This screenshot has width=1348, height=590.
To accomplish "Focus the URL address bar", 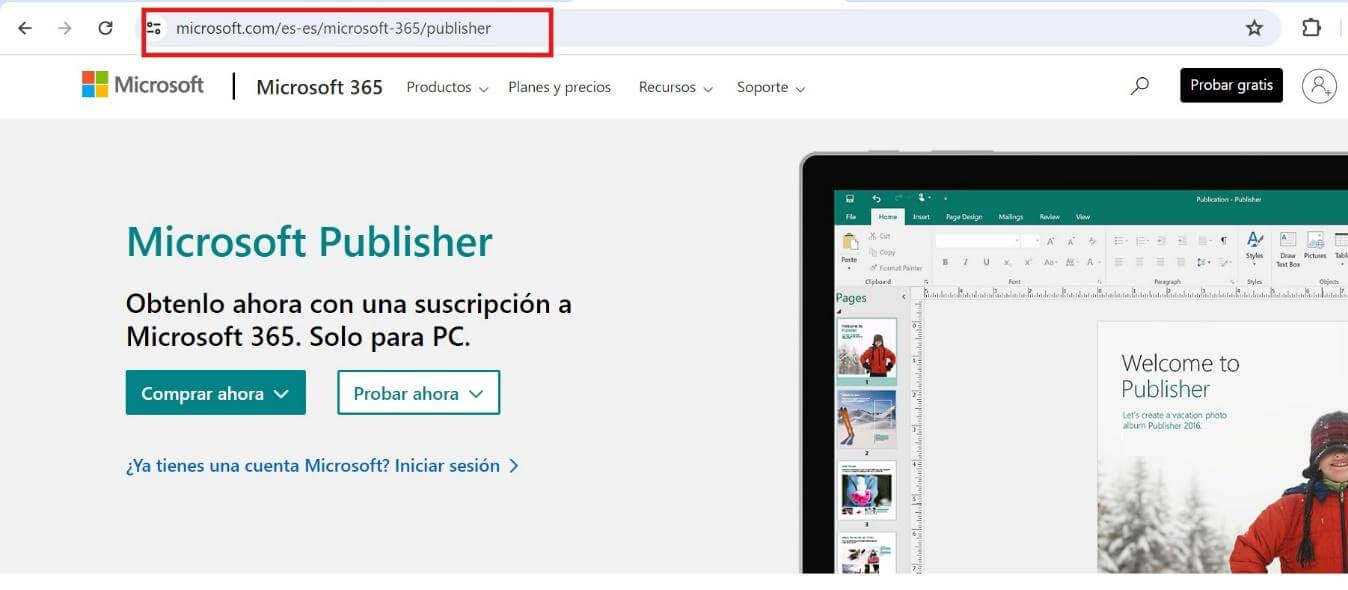I will [700, 28].
